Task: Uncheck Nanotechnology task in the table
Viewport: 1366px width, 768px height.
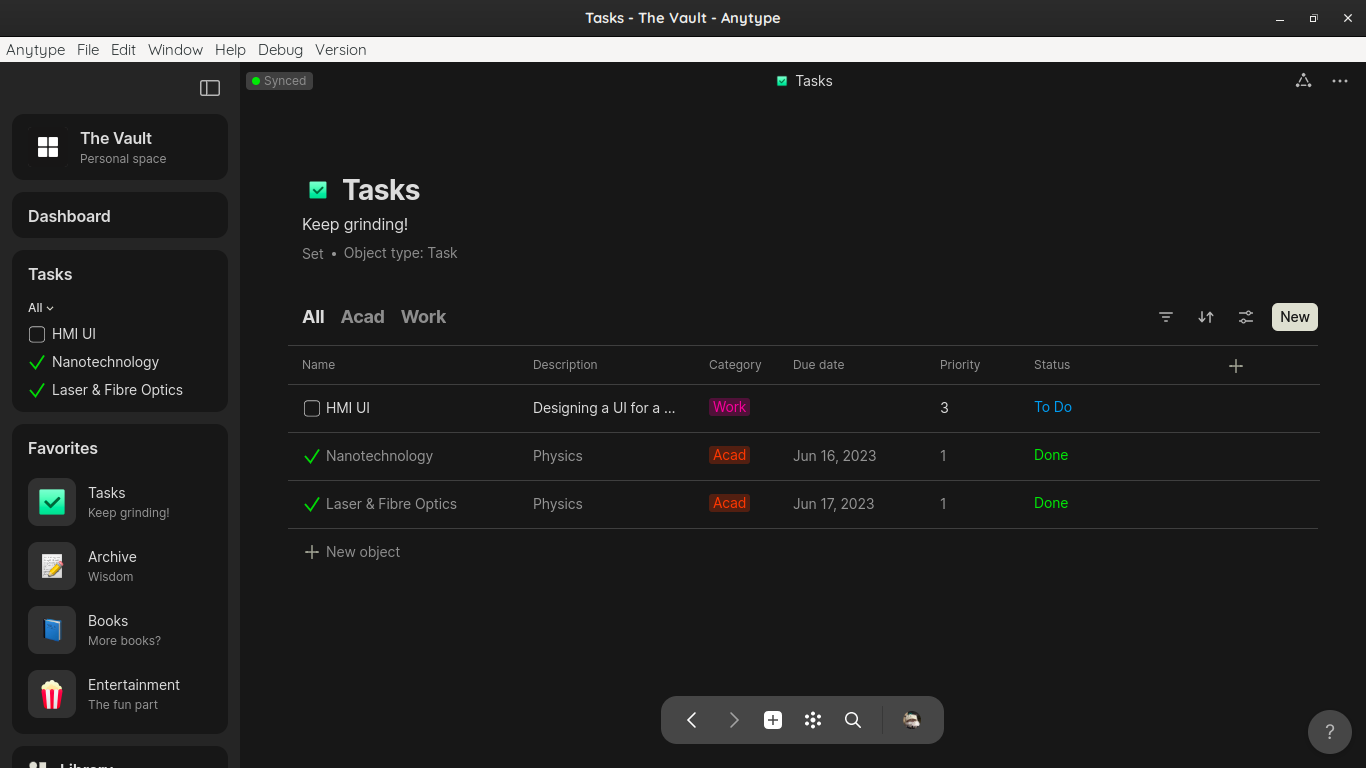Action: point(312,456)
